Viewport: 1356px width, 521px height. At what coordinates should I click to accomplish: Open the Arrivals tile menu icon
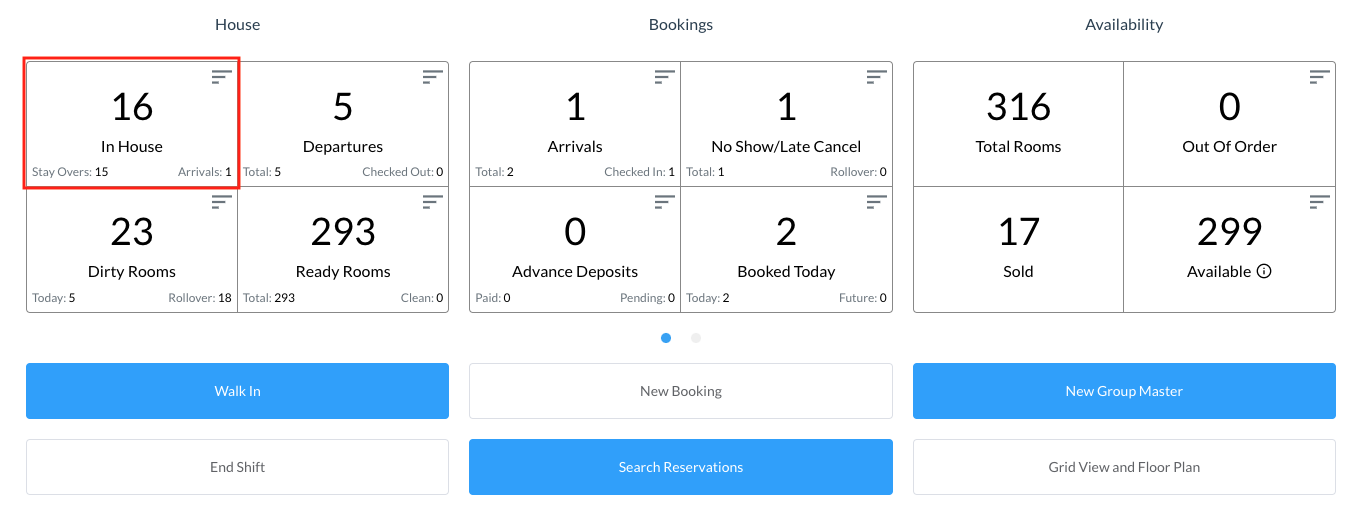click(664, 77)
